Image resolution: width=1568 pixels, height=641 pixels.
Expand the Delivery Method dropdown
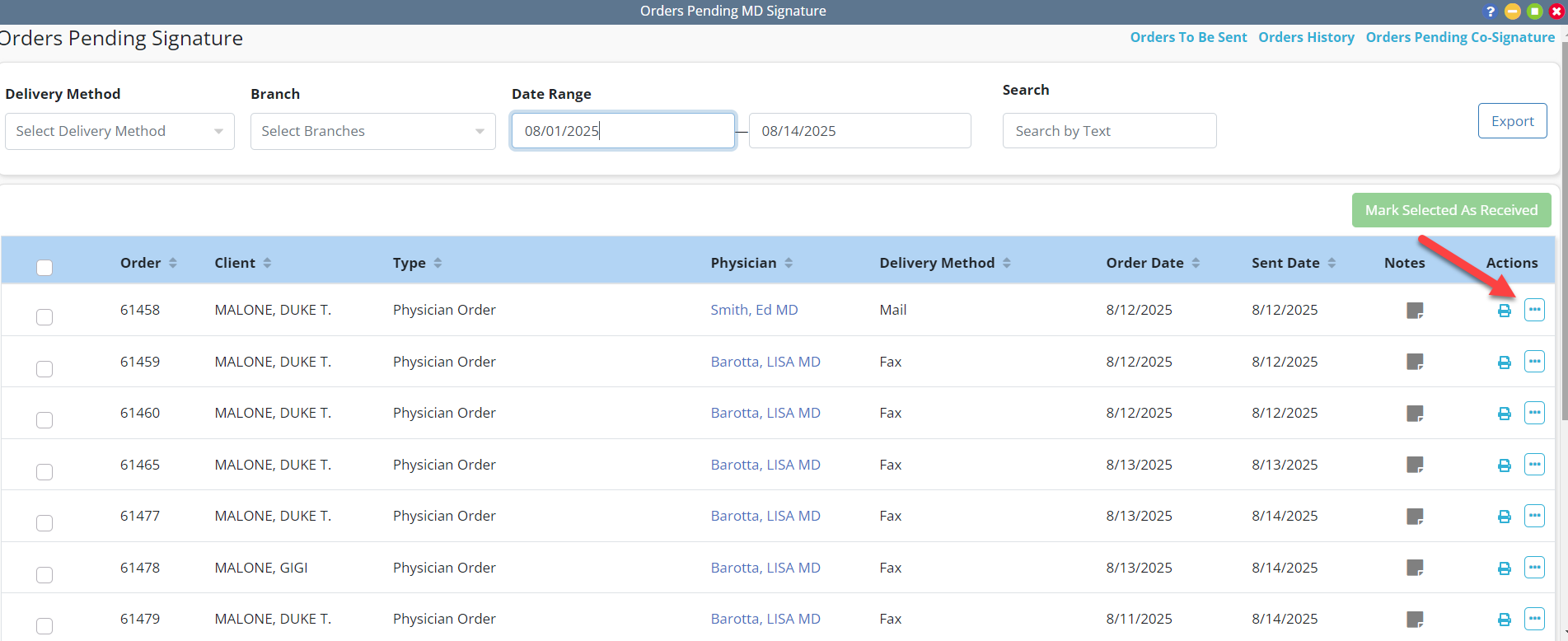pyautogui.click(x=119, y=131)
